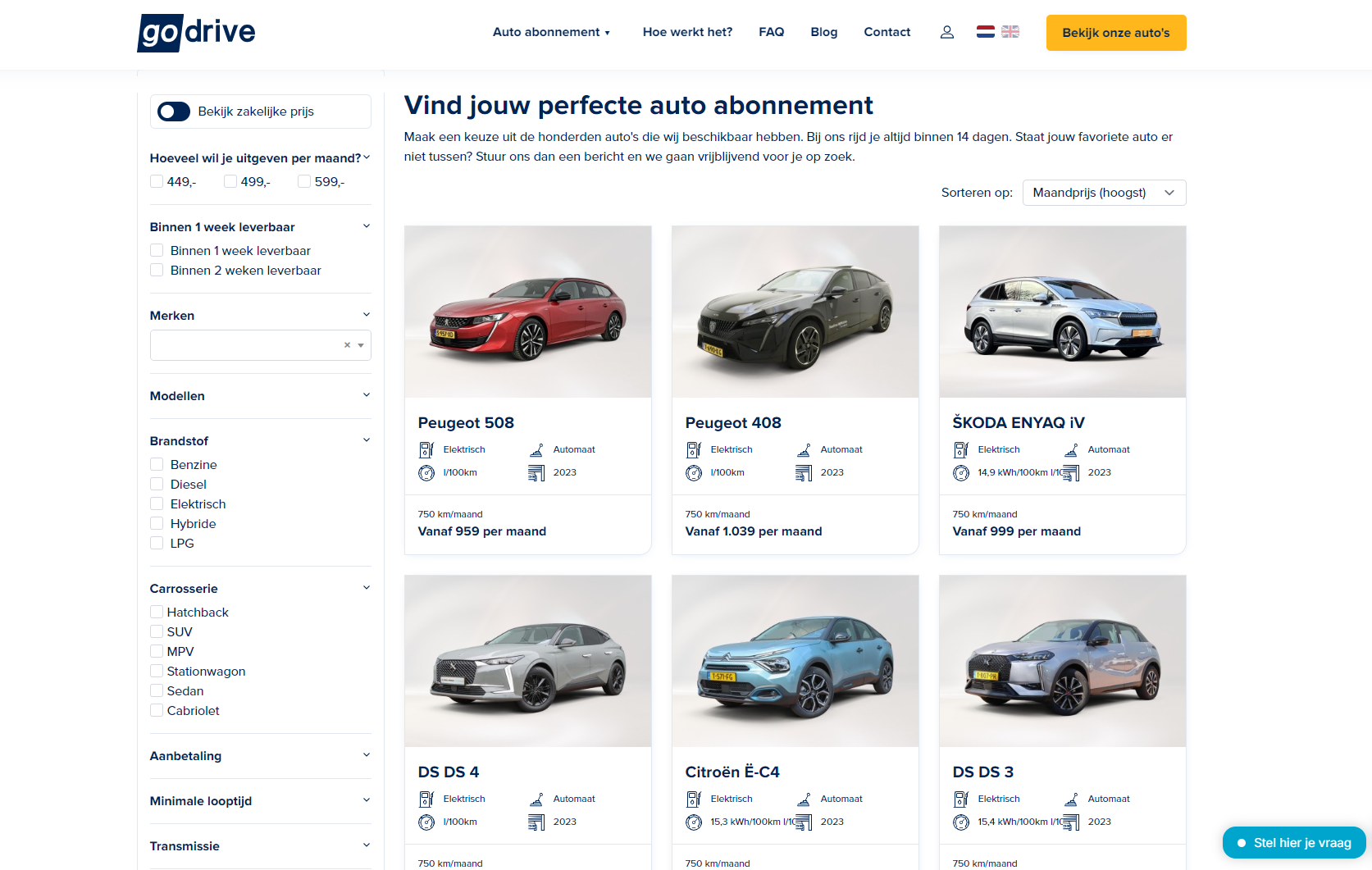Click fuel pump icon on DS DS 3 card
1372x870 pixels.
[961, 799]
